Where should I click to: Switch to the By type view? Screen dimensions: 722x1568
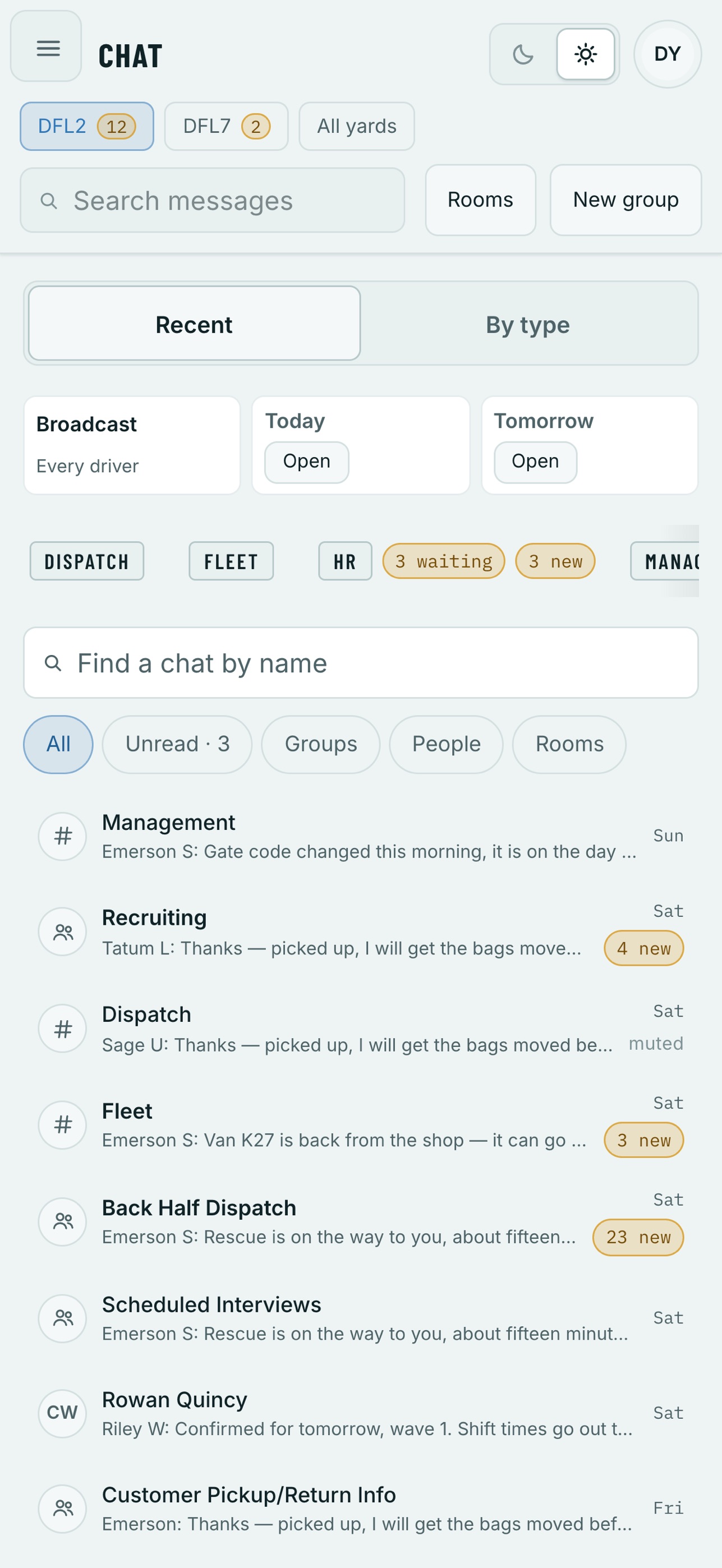pos(528,324)
